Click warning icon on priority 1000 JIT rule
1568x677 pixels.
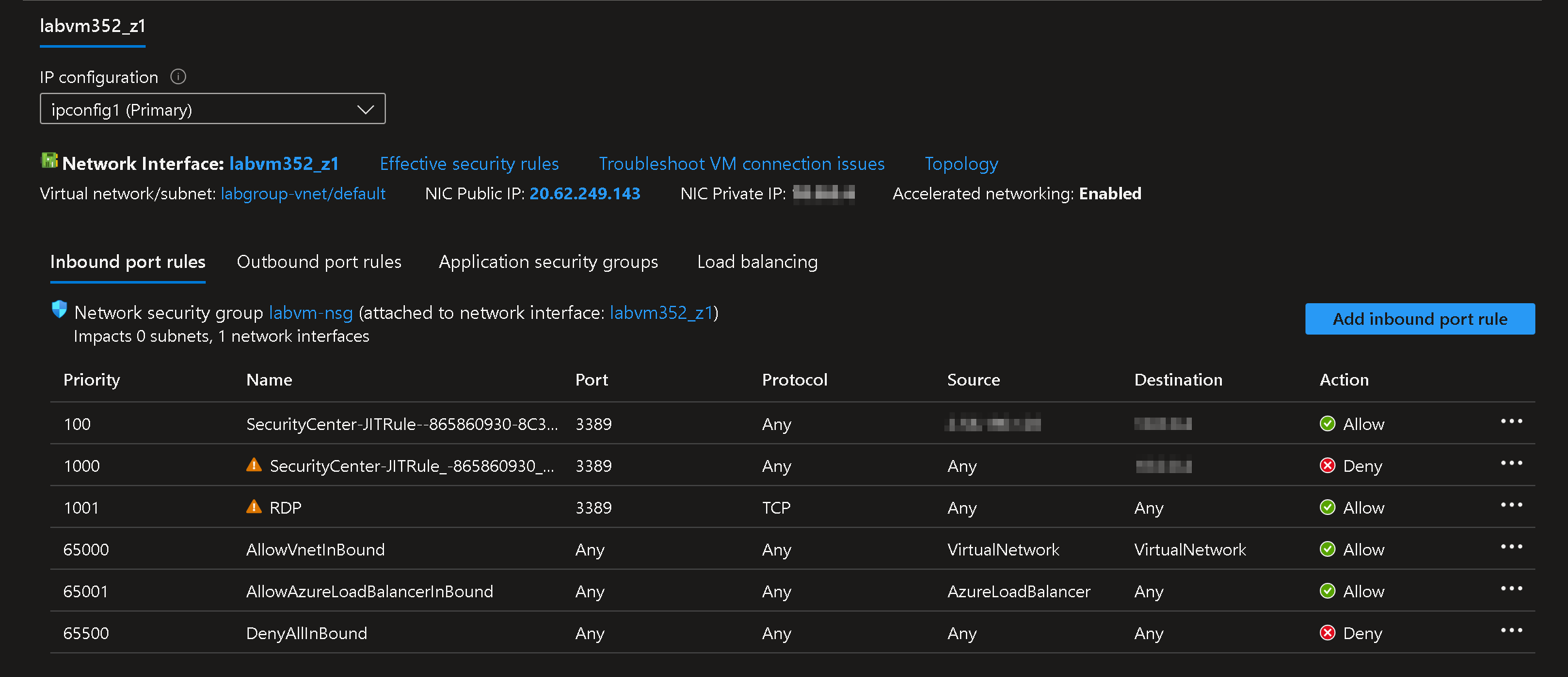pyautogui.click(x=254, y=465)
